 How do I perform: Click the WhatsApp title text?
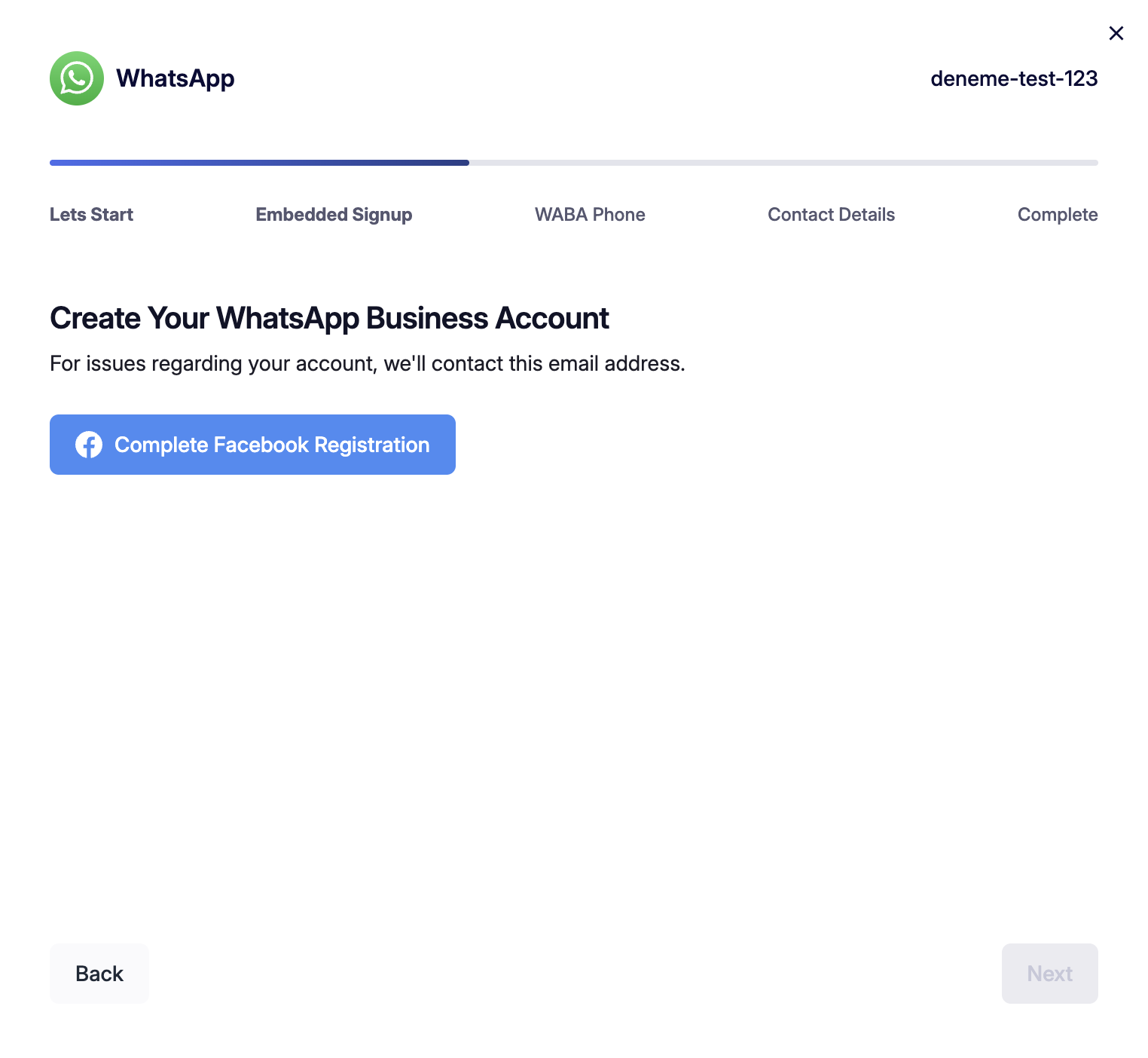[175, 78]
